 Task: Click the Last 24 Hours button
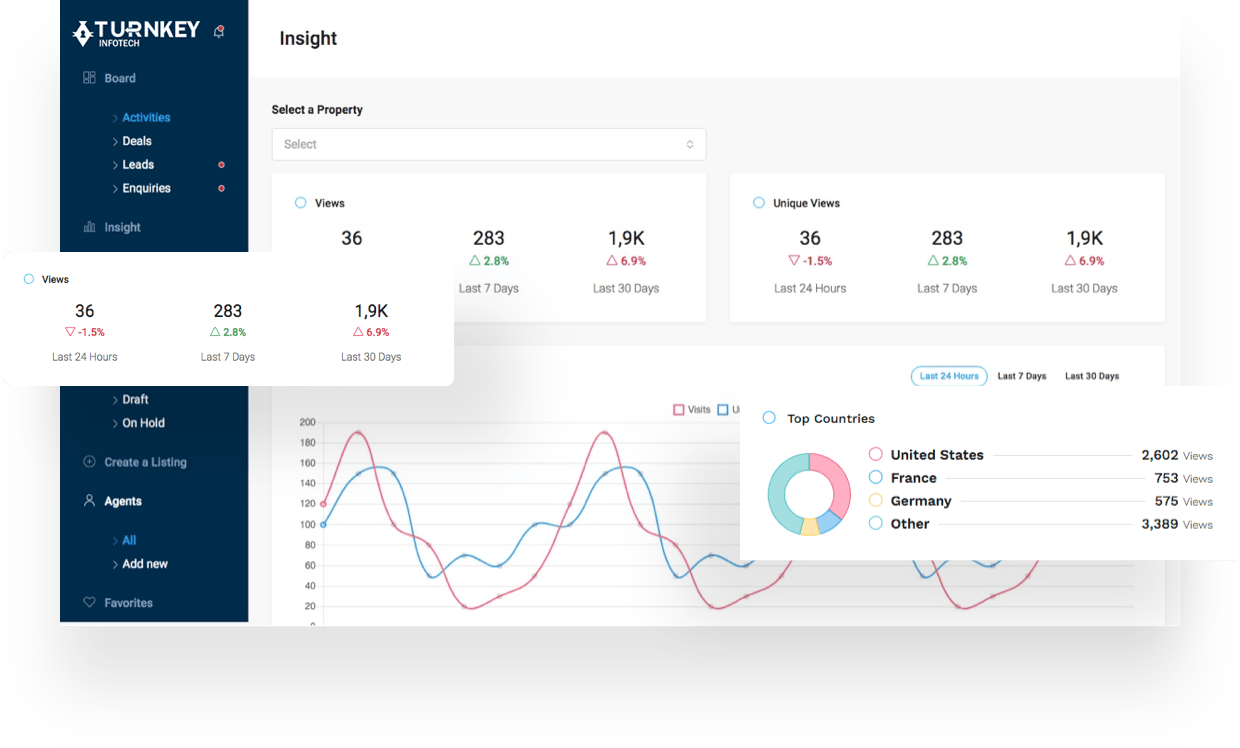[x=949, y=376]
